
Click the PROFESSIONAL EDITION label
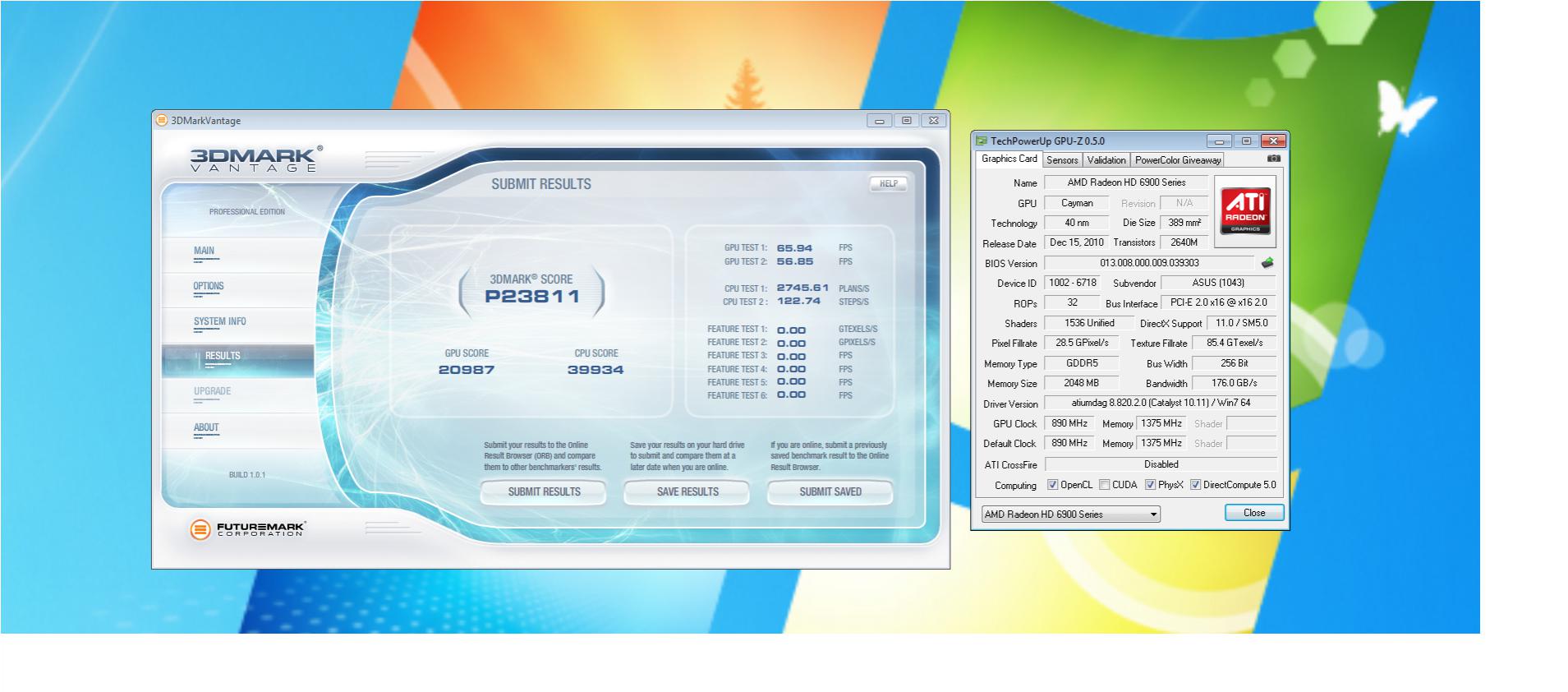tap(246, 212)
